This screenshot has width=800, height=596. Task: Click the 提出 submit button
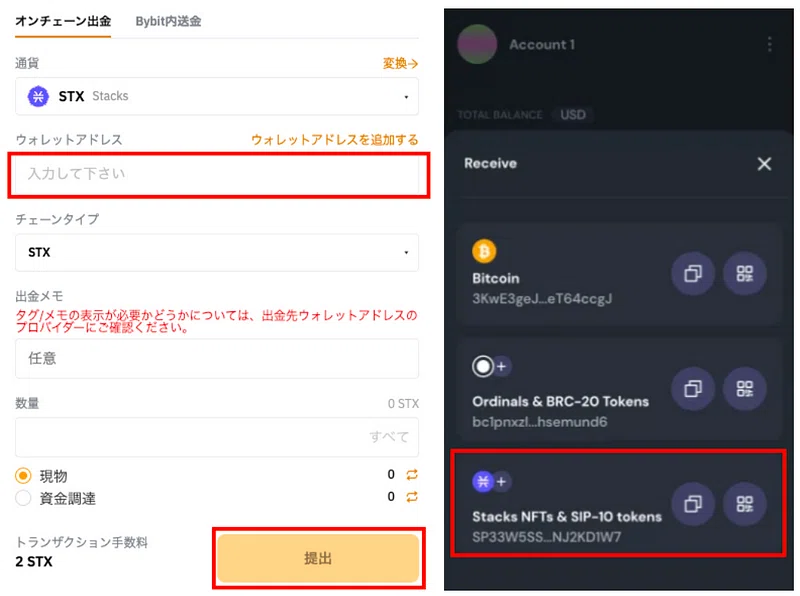(318, 558)
